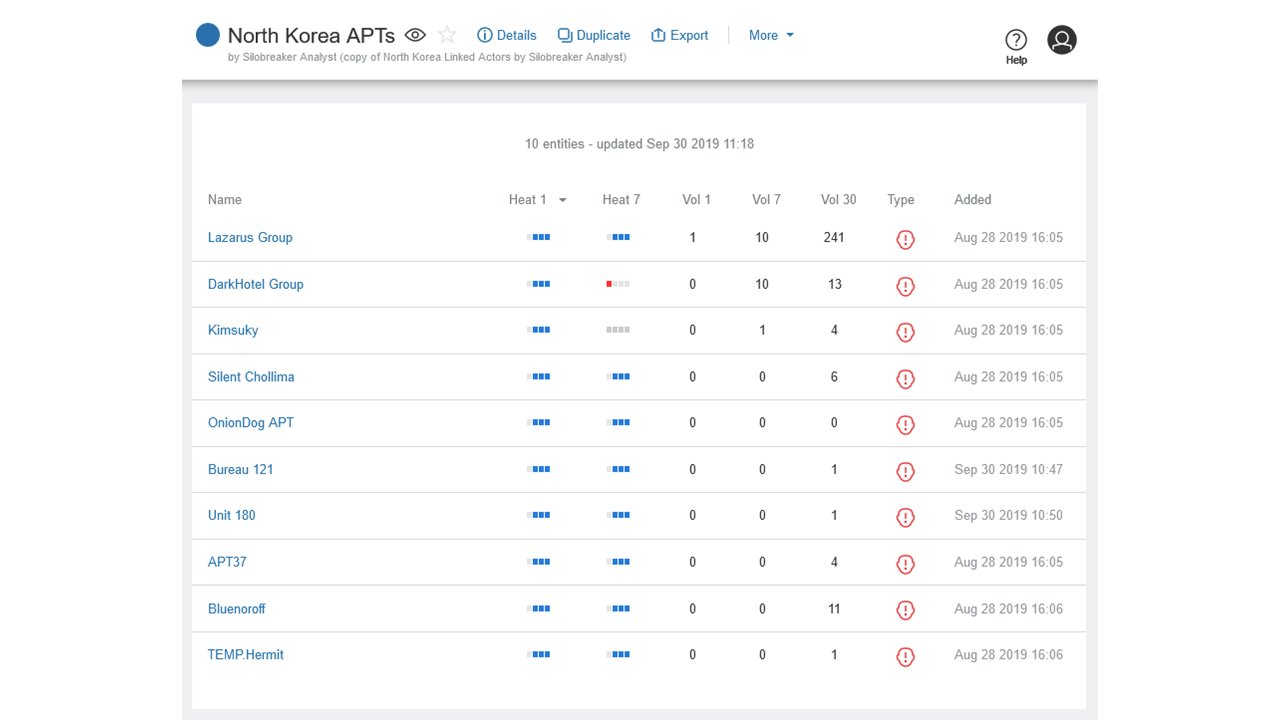The image size is (1280, 720).
Task: Click the entities updated status text
Action: (x=639, y=144)
